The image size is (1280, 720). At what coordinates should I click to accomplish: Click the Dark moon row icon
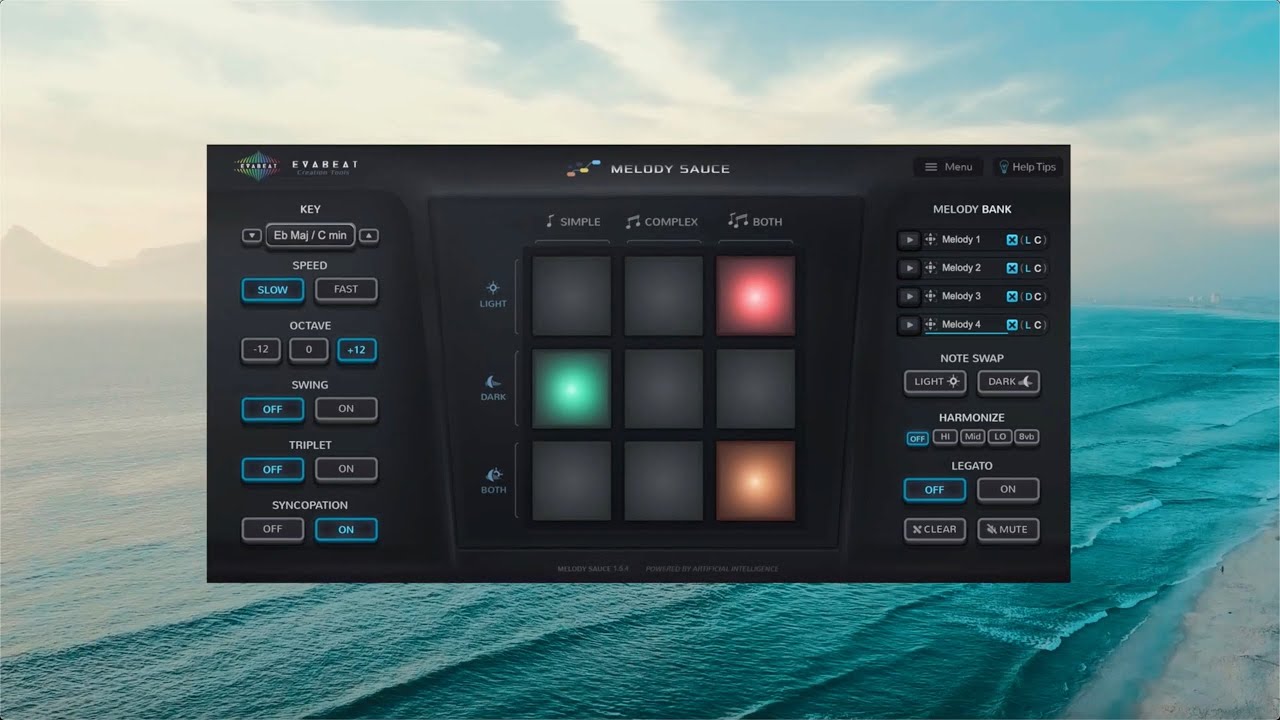[493, 382]
